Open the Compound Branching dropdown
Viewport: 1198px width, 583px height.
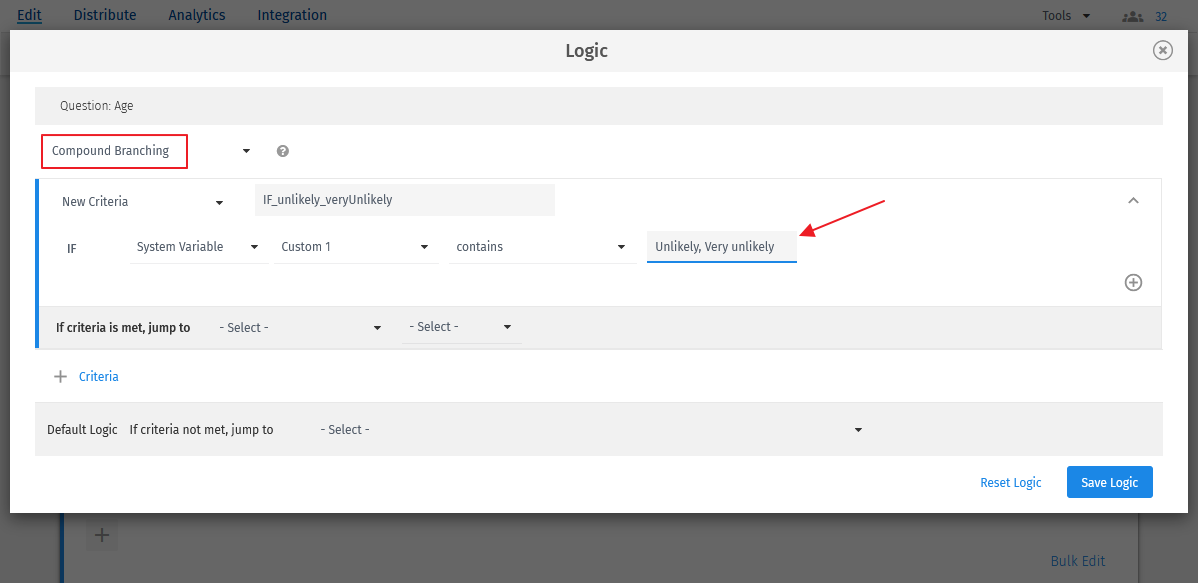(x=150, y=151)
